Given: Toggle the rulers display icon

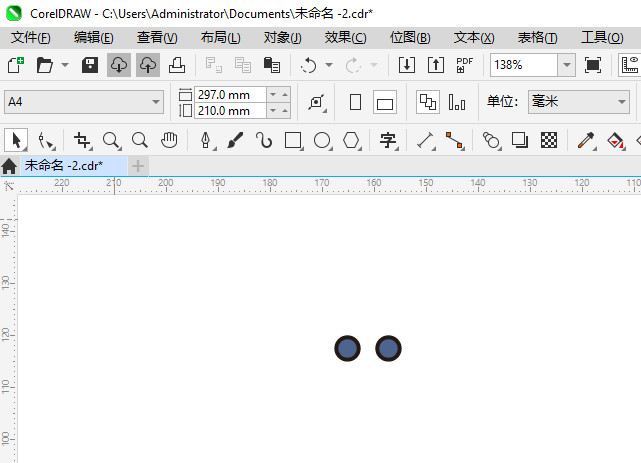Looking at the screenshot, I should pyautogui.click(x=630, y=65).
